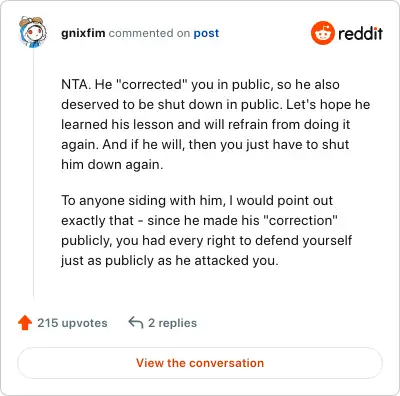Screen dimensions: 400x396
Task: Click the vertical comment thread line
Action: tap(33, 173)
